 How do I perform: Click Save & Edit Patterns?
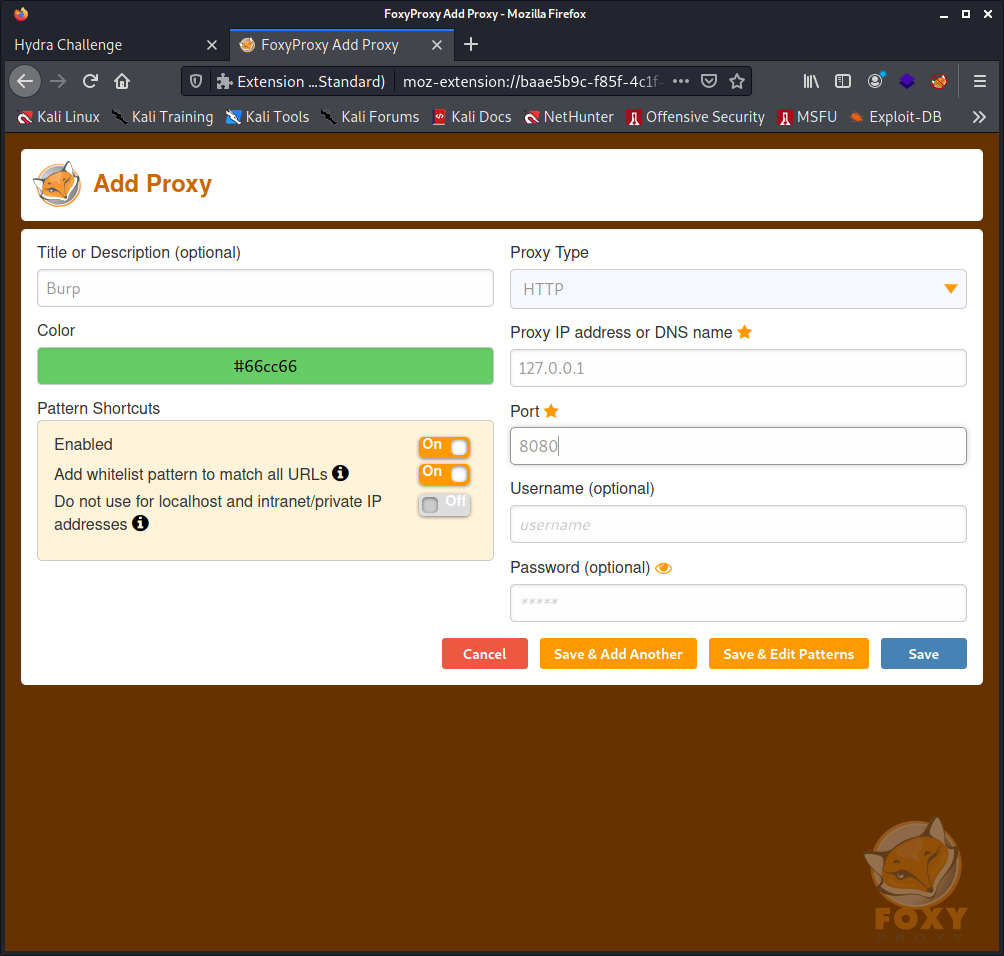click(789, 654)
